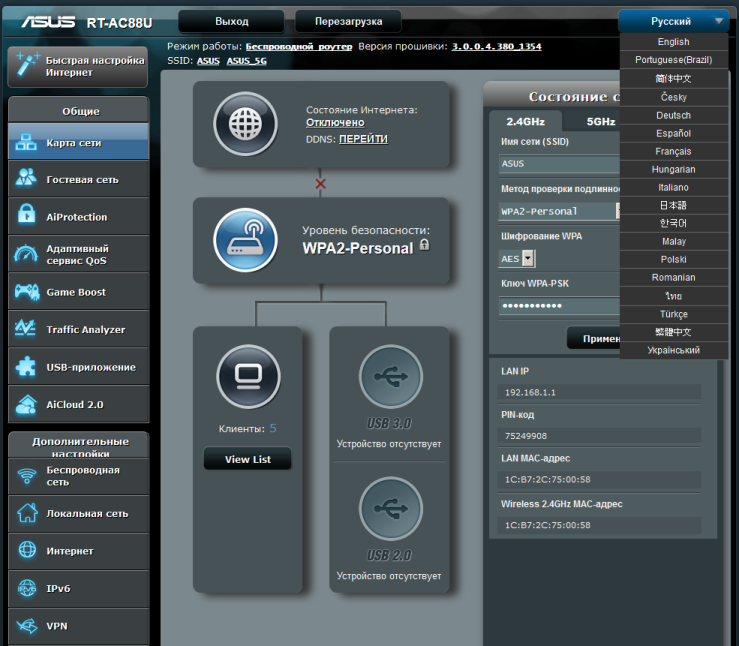The width and height of the screenshot is (739, 646).
Task: Click the IPv6 globe icon
Action: (27, 588)
